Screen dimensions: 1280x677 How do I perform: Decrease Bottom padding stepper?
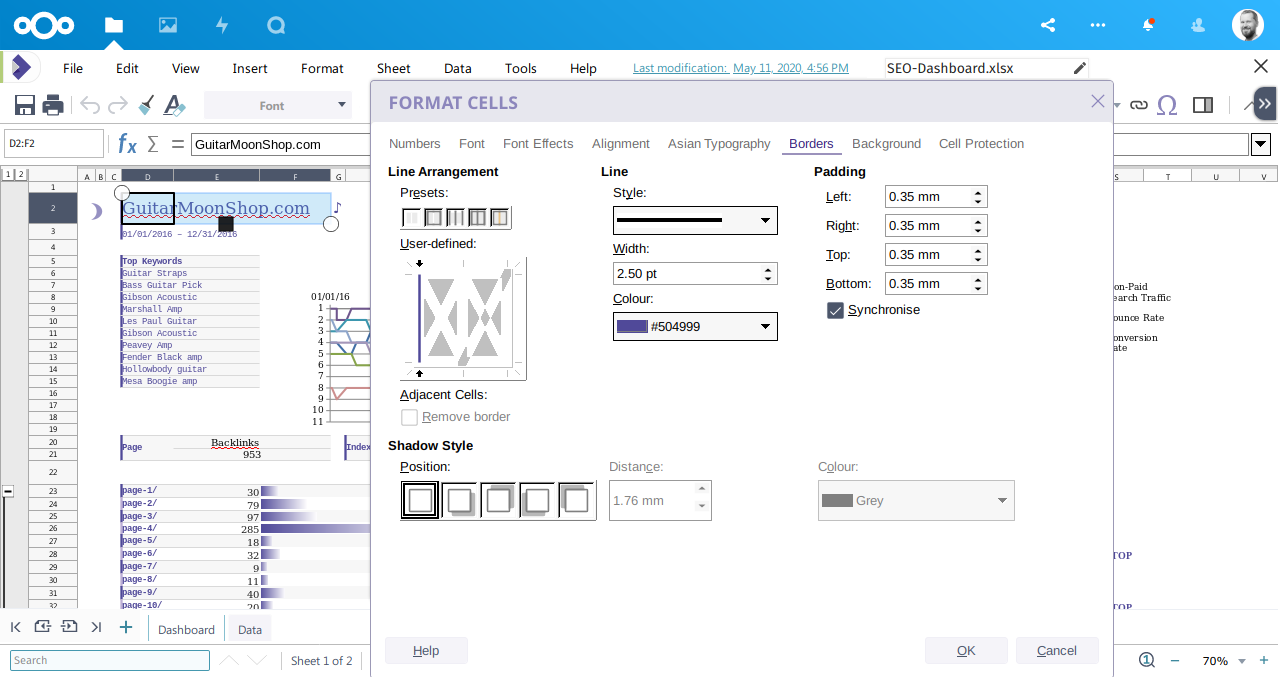(x=978, y=289)
